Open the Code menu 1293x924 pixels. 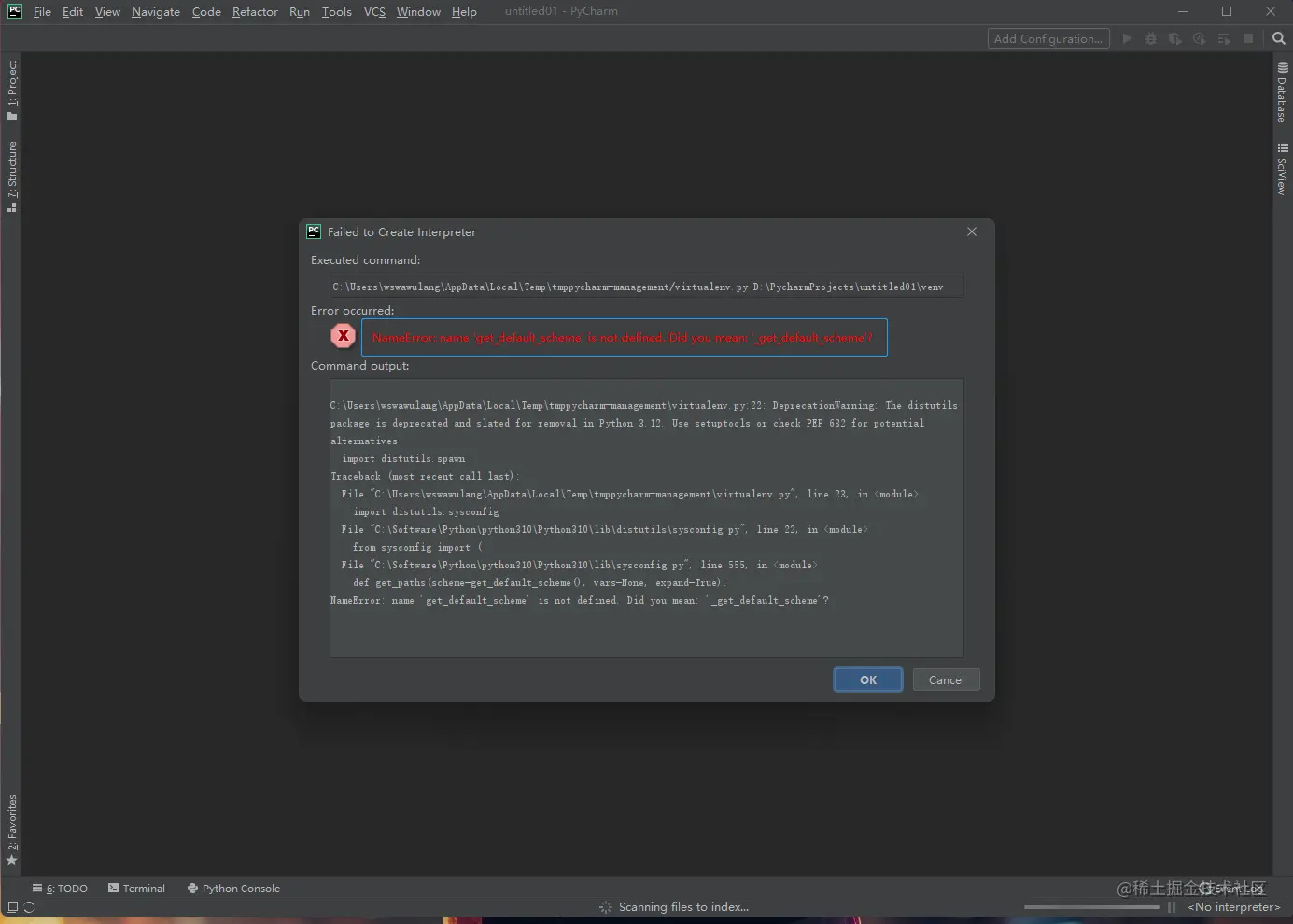206,11
